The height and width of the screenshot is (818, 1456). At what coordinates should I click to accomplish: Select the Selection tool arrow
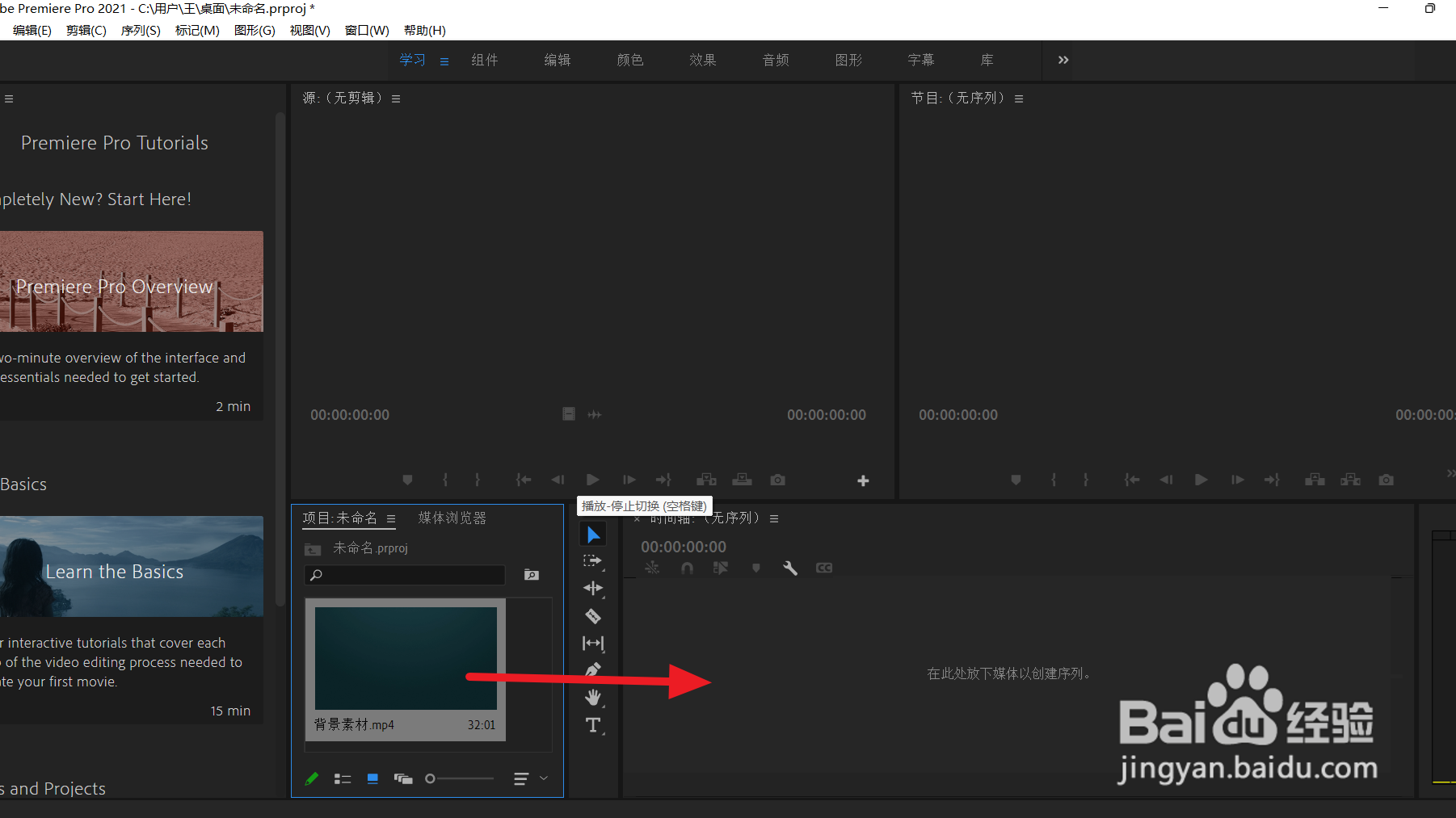tap(593, 535)
